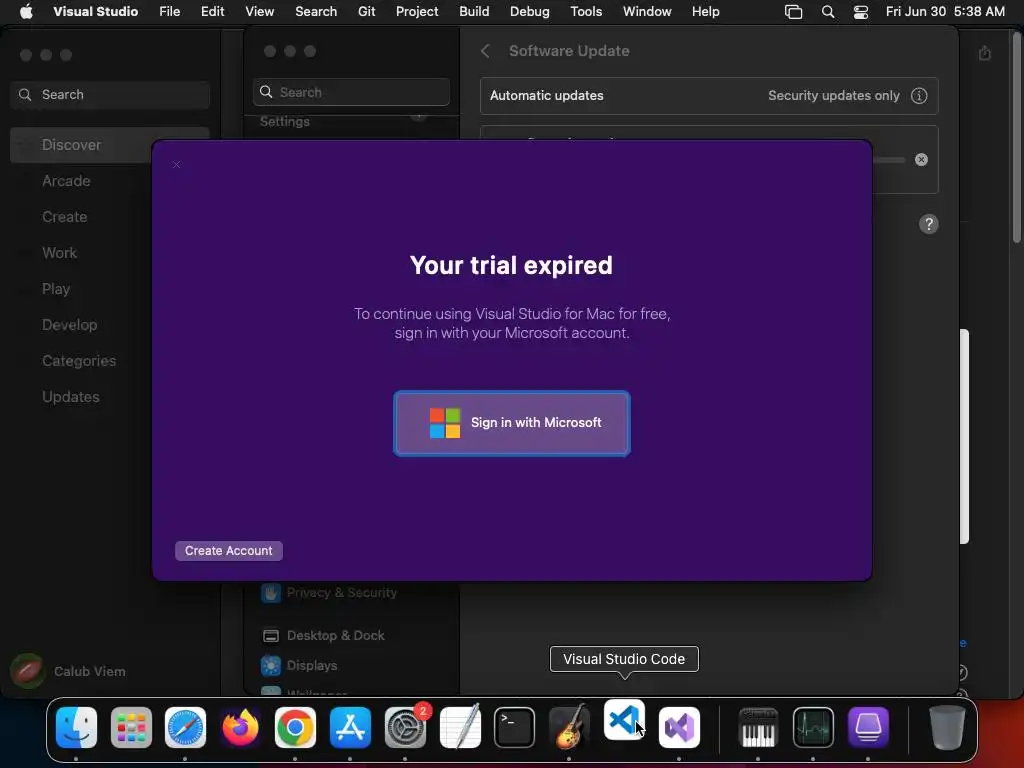Open Desktop & Dock in System Settings
1024x768 pixels.
pos(323,635)
